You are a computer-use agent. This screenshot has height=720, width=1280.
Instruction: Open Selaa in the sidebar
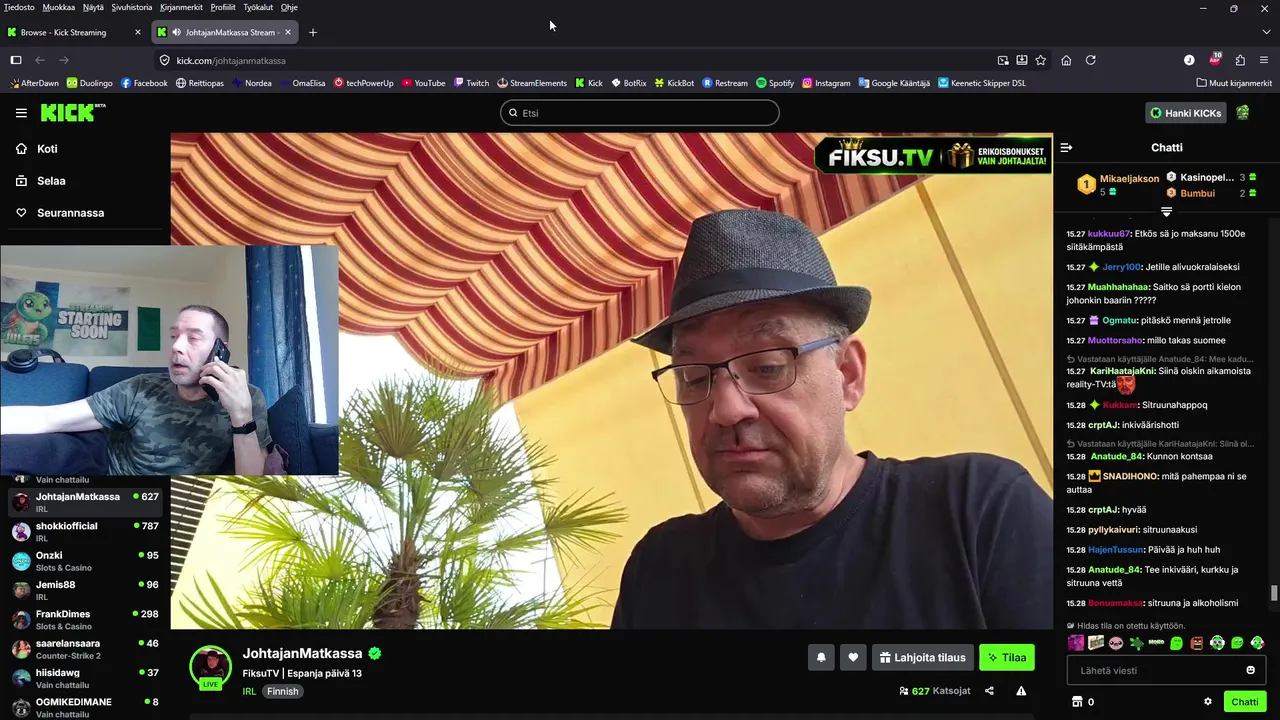coord(41,181)
